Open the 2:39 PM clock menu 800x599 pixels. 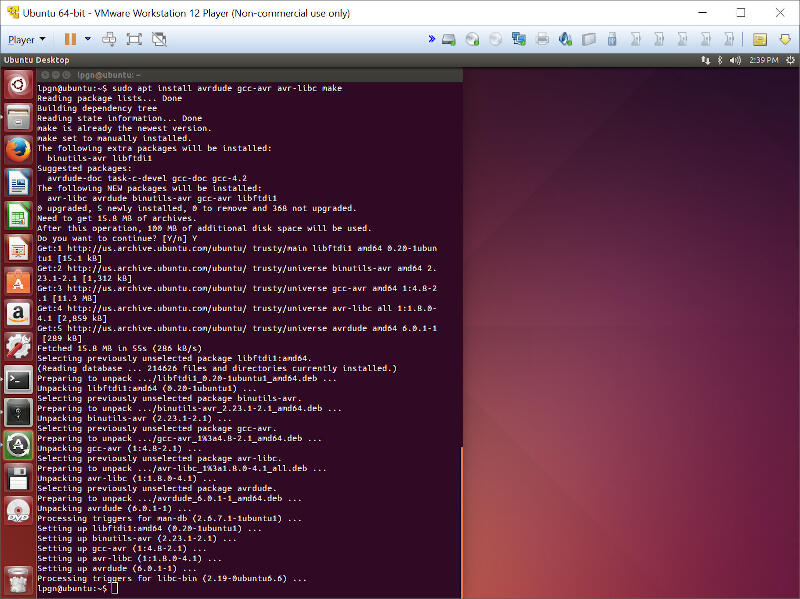point(764,60)
